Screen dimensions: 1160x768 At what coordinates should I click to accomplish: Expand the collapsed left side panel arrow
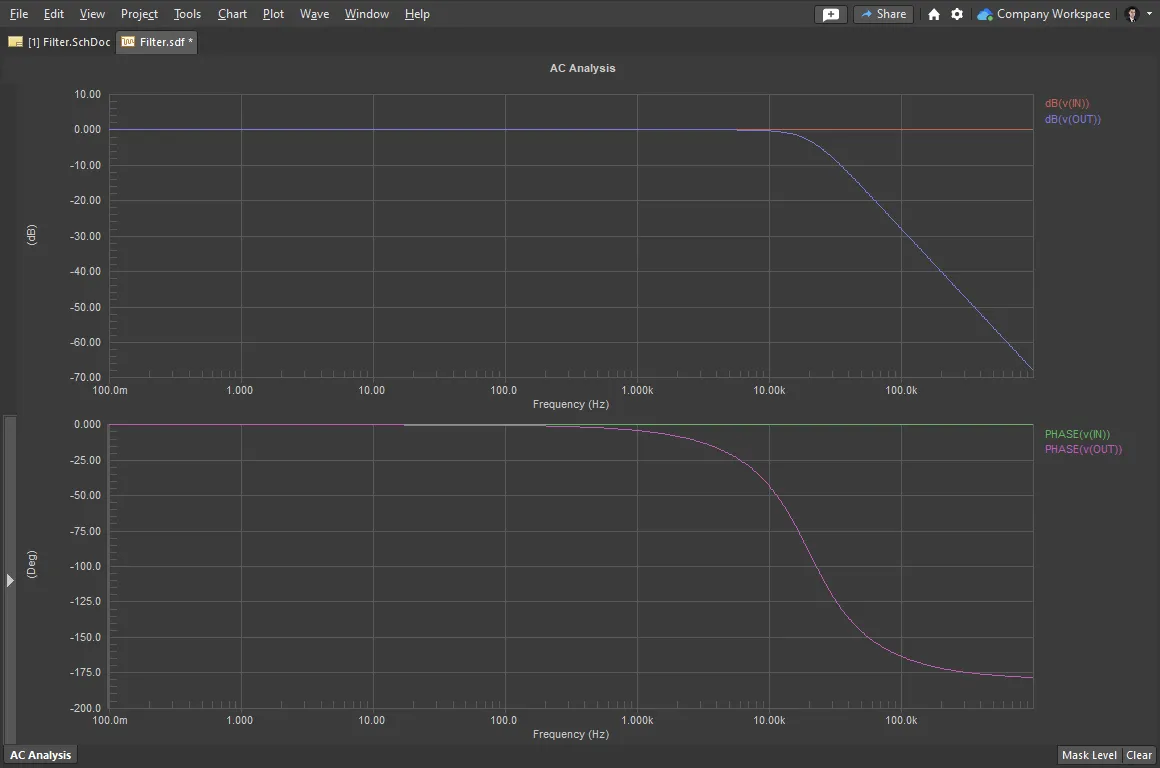10,580
